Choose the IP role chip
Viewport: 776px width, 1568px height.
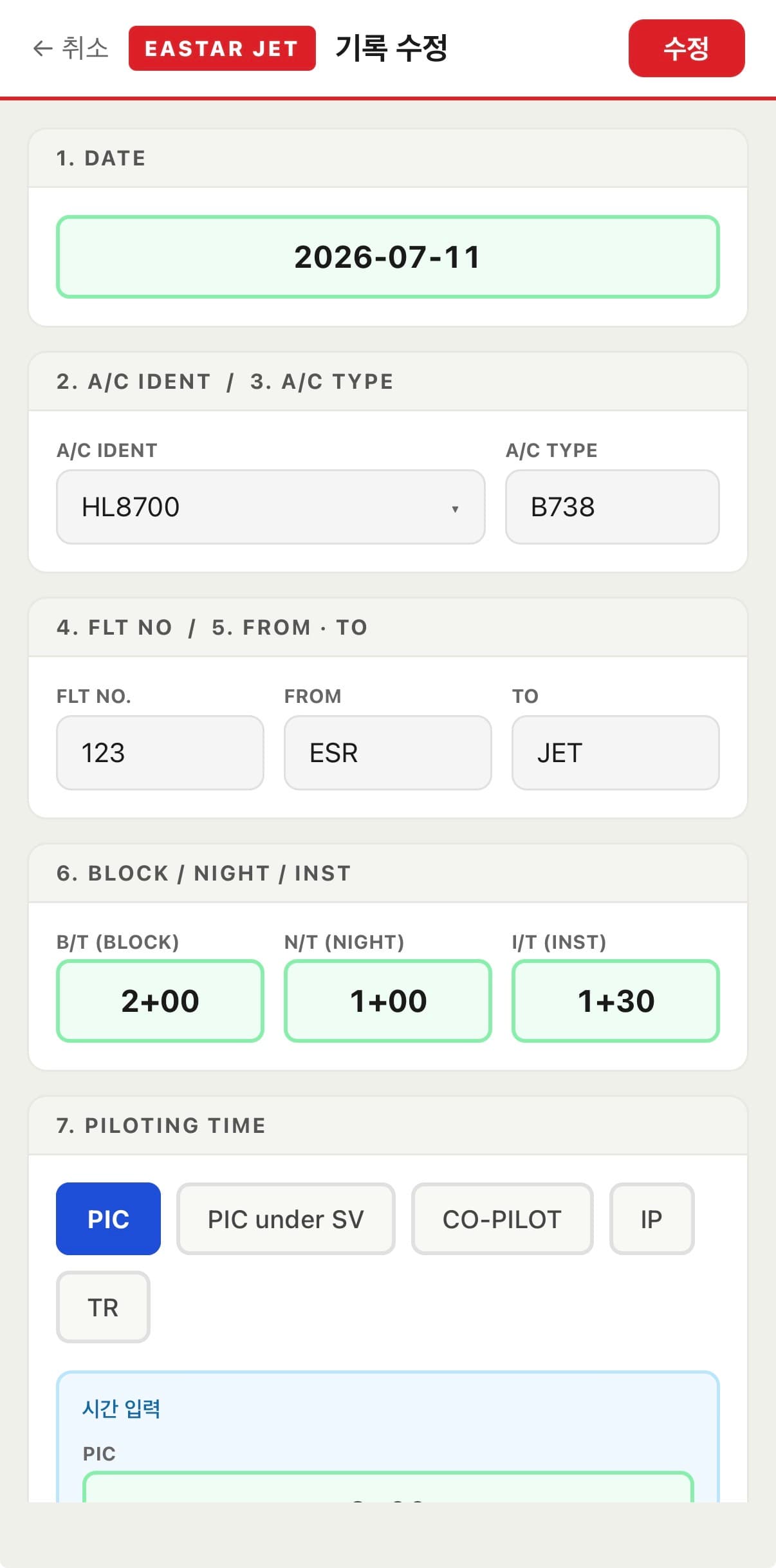(x=652, y=1219)
